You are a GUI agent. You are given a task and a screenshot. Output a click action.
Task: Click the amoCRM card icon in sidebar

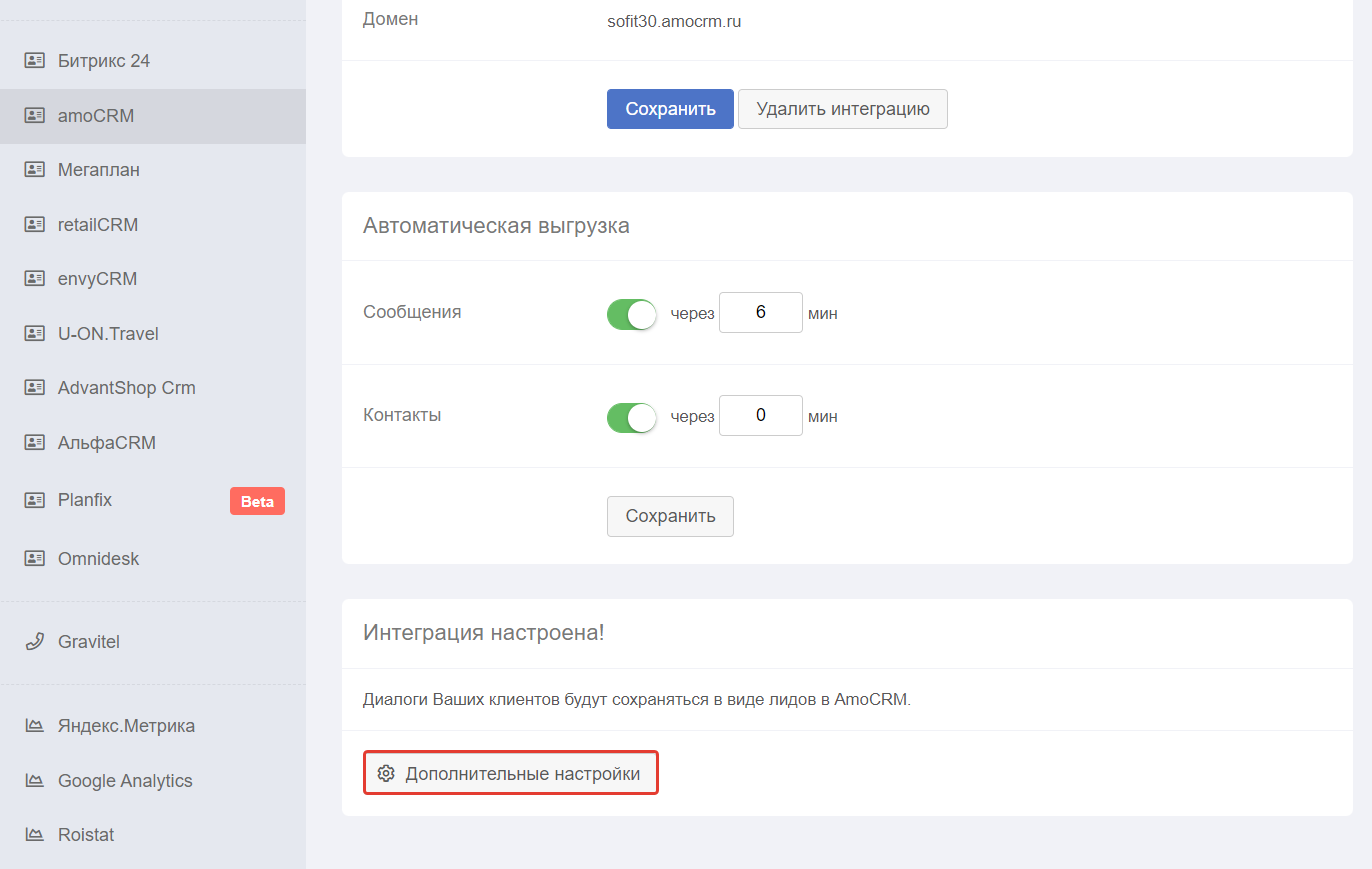35,116
